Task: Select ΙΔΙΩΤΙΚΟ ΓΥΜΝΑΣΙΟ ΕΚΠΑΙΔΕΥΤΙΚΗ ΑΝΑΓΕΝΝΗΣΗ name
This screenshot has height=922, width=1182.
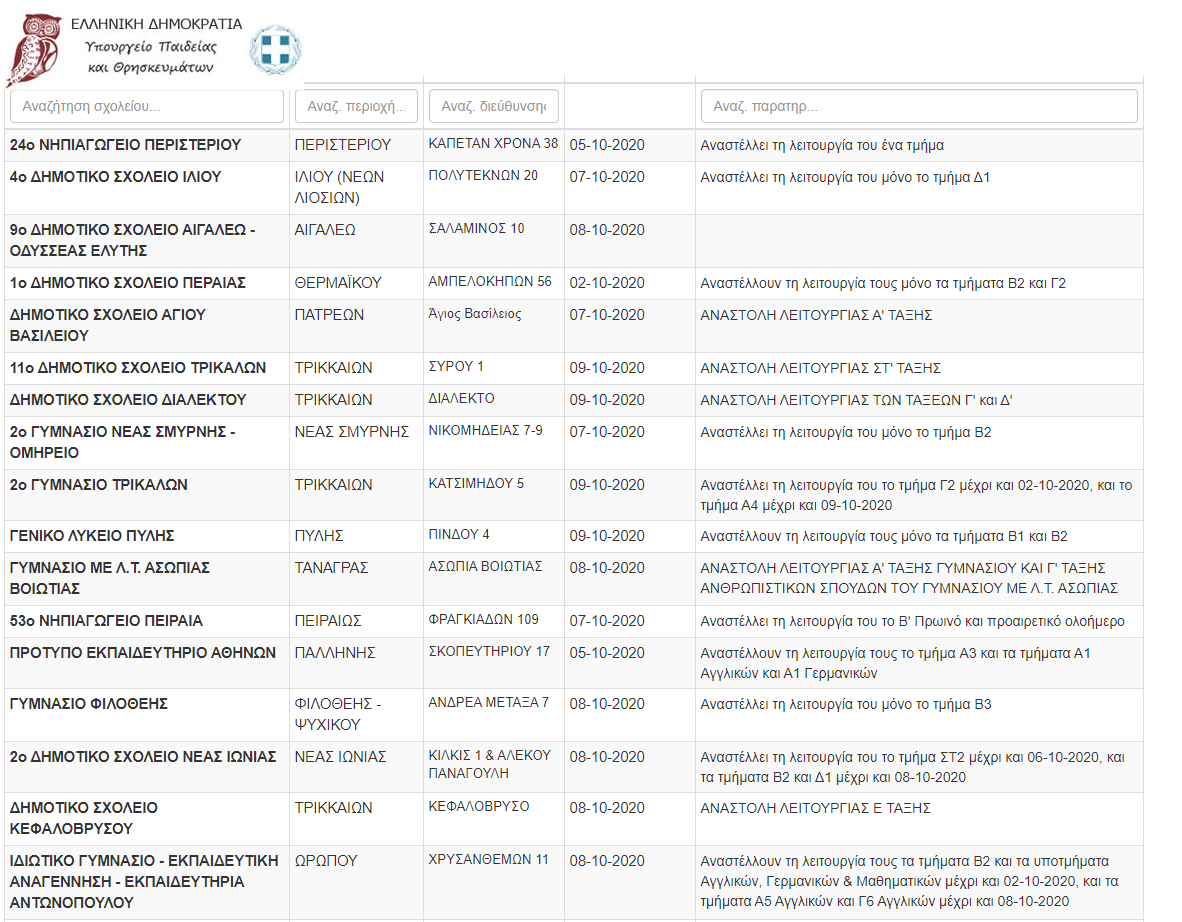Action: coord(144,881)
